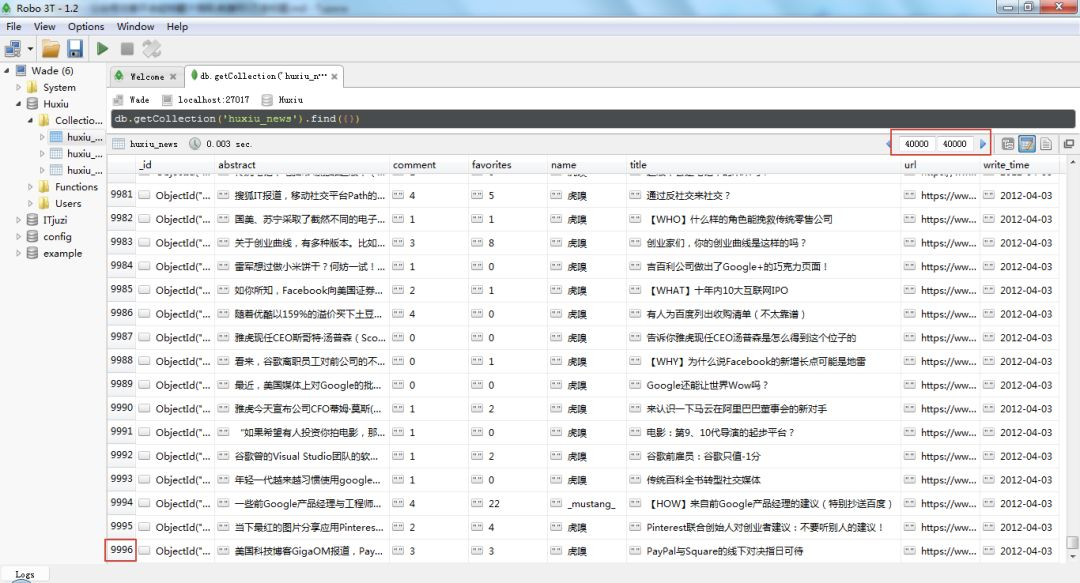This screenshot has width=1080, height=583.
Task: Collapse the Huxiu database node
Action: (19, 104)
